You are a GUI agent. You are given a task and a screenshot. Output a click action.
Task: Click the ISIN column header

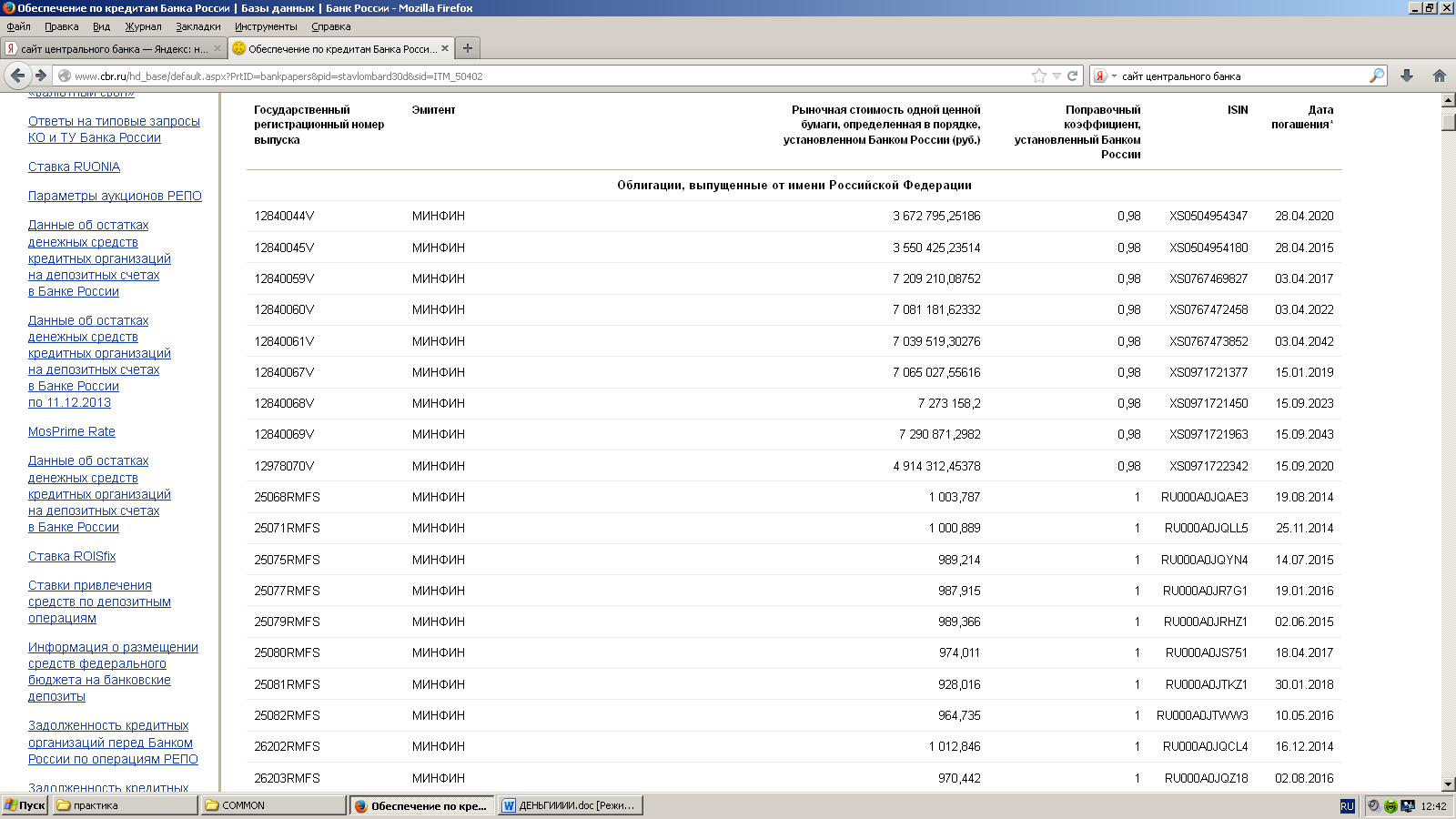1238,109
